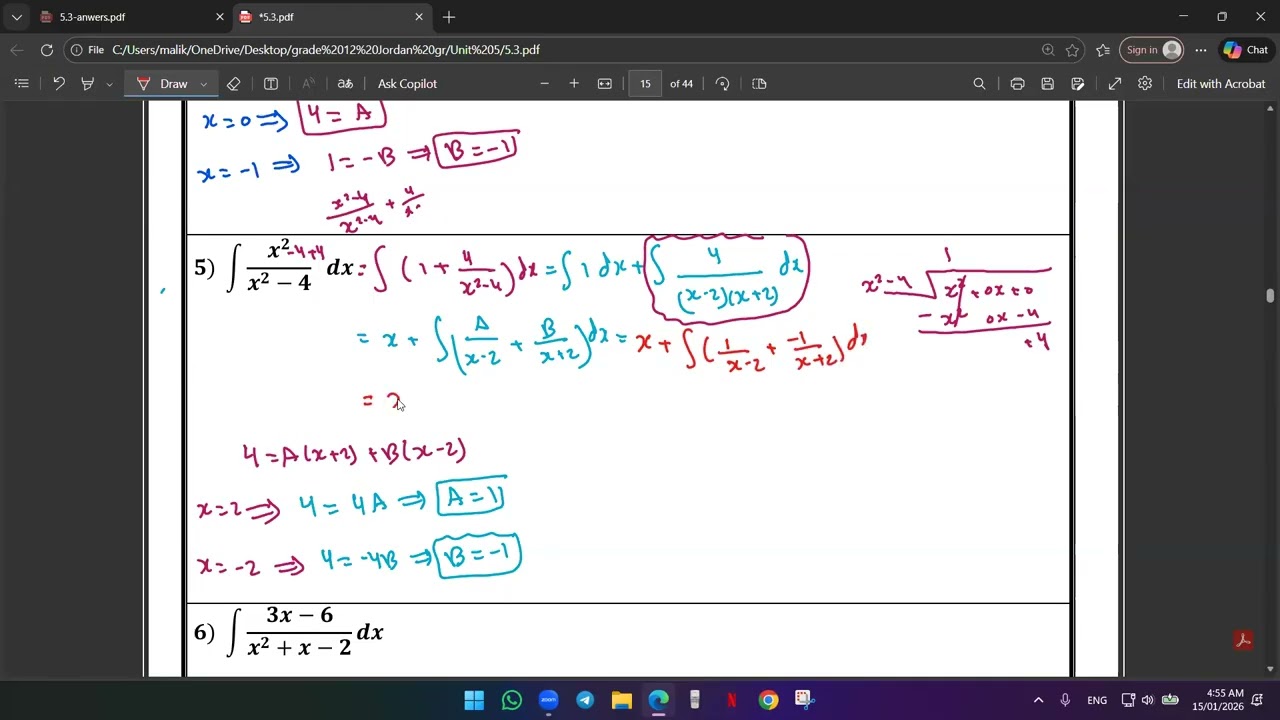Select the Highlight tool

(x=87, y=84)
